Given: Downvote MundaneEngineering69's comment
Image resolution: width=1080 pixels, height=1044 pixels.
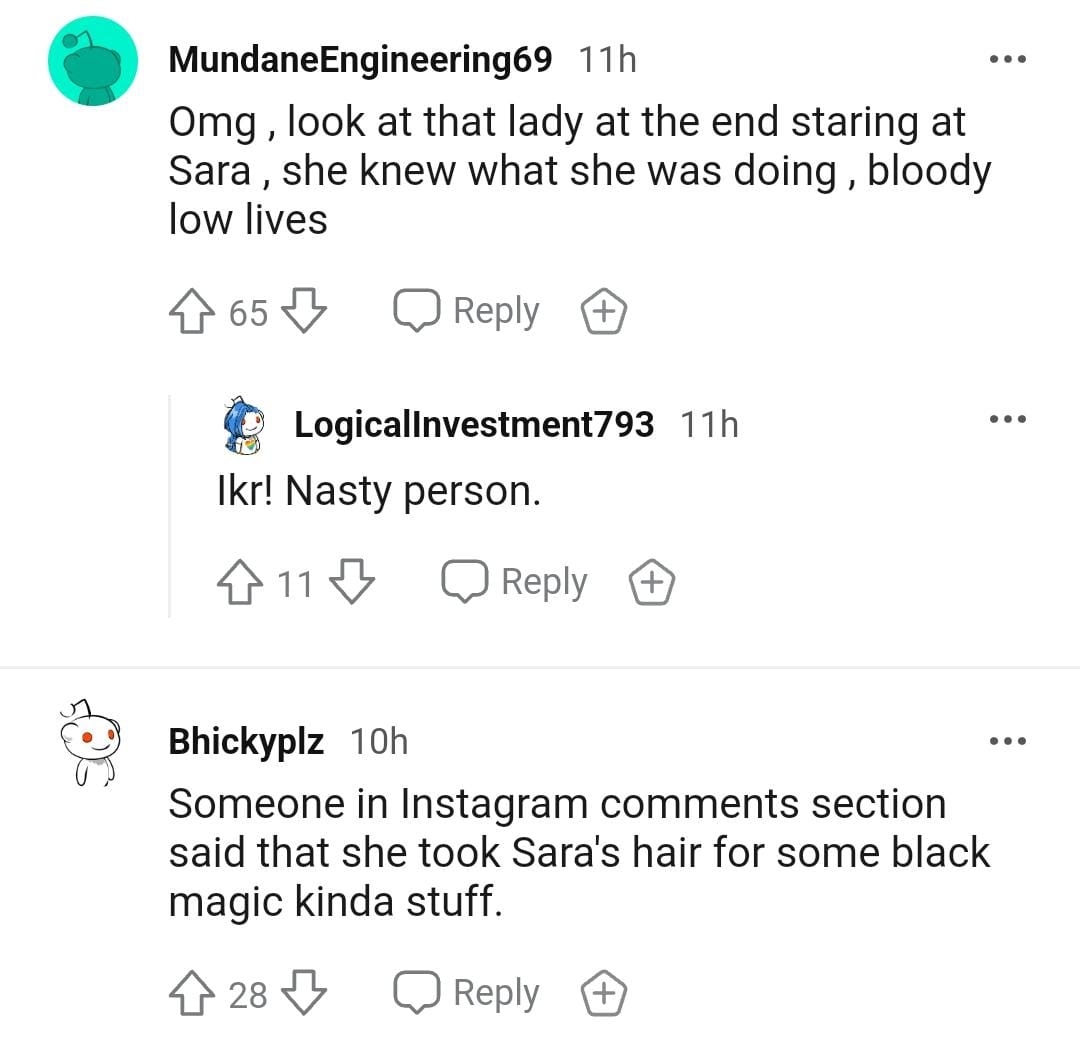Looking at the screenshot, I should coord(305,312).
